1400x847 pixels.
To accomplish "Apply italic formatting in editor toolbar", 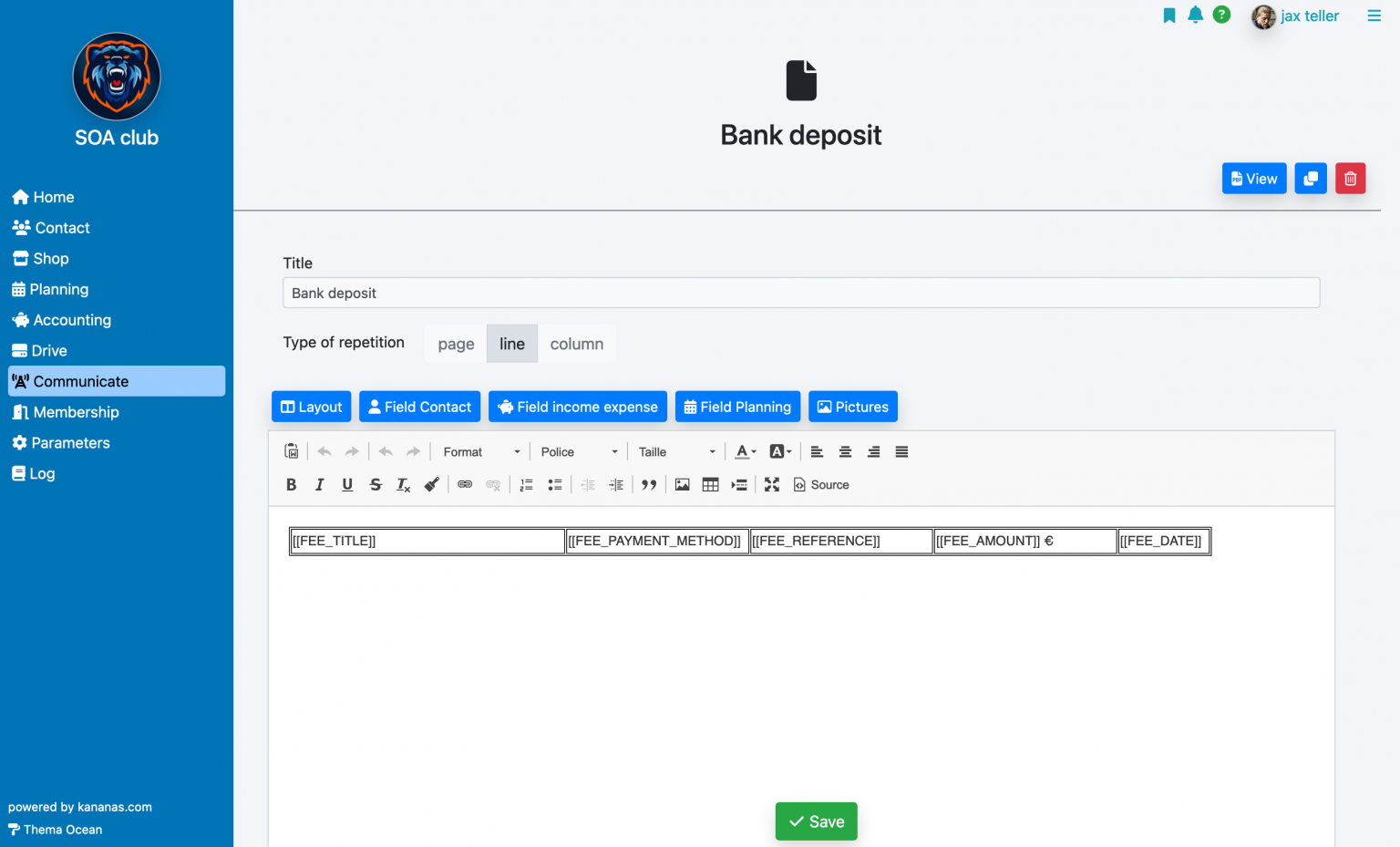I will pos(320,485).
